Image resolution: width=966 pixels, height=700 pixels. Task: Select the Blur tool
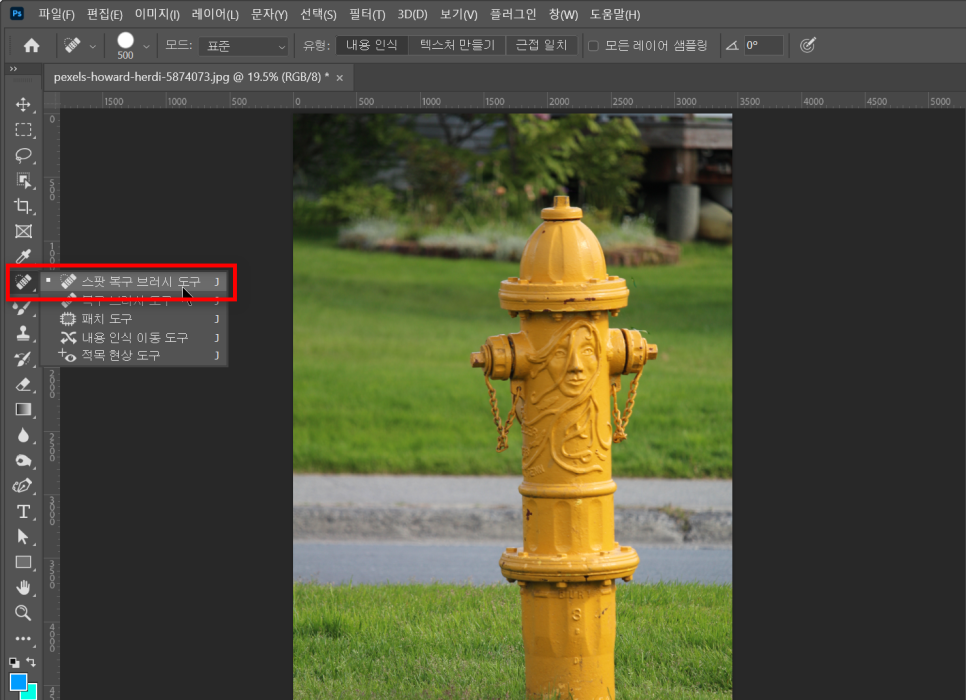click(23, 435)
